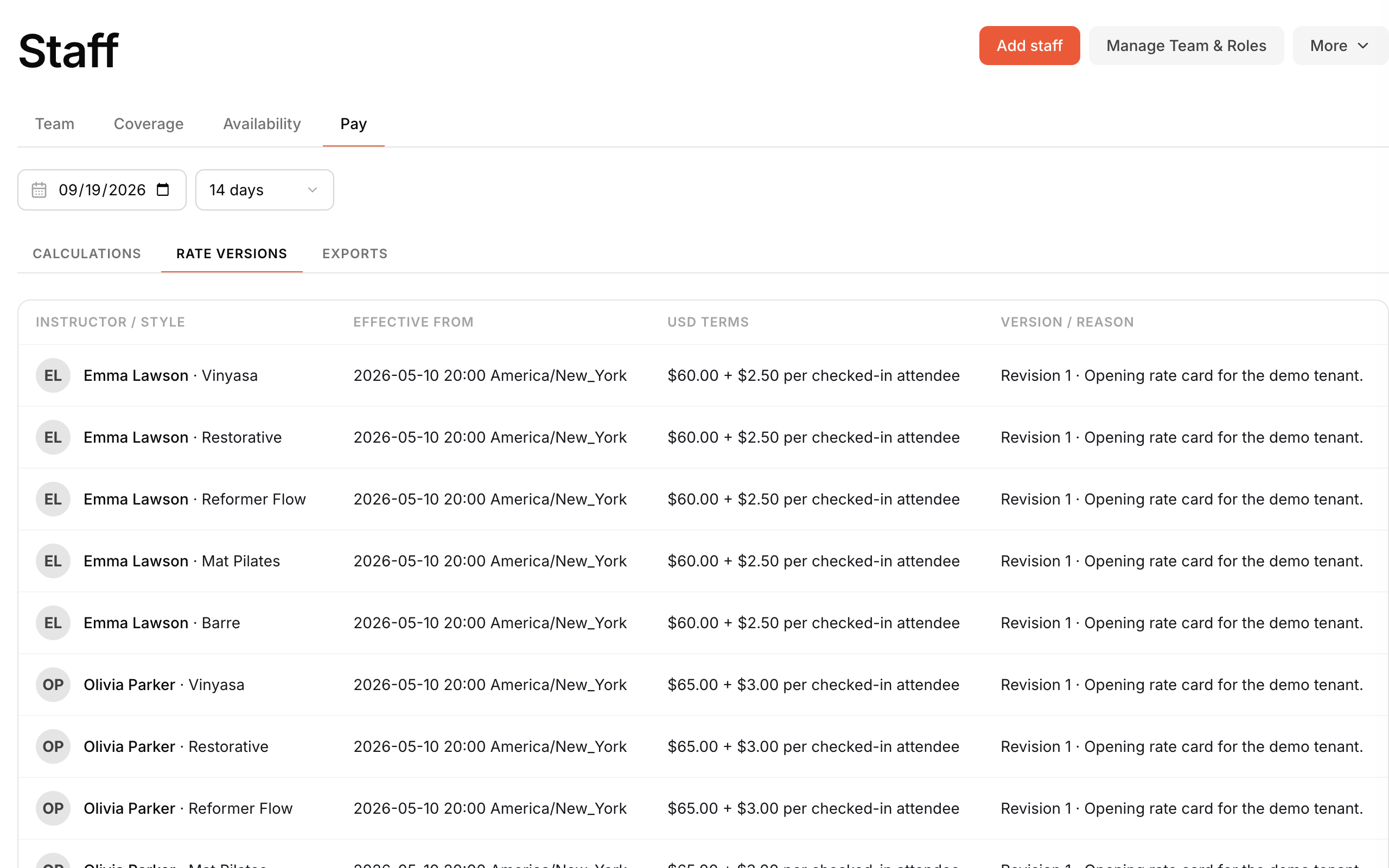Expand the More dropdown menu
1389x868 pixels.
1340,46
